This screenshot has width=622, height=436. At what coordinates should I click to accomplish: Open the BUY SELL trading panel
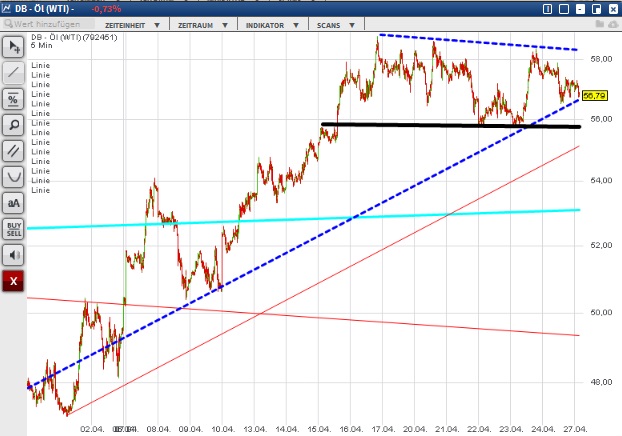[x=13, y=229]
